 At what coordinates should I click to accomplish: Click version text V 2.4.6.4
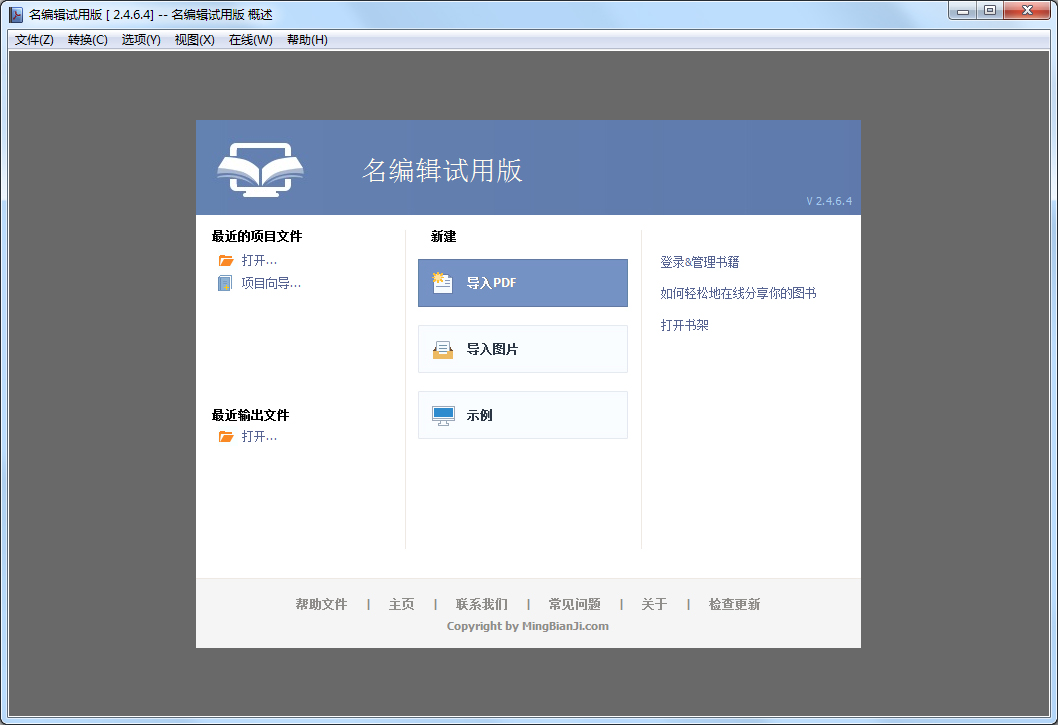829,201
